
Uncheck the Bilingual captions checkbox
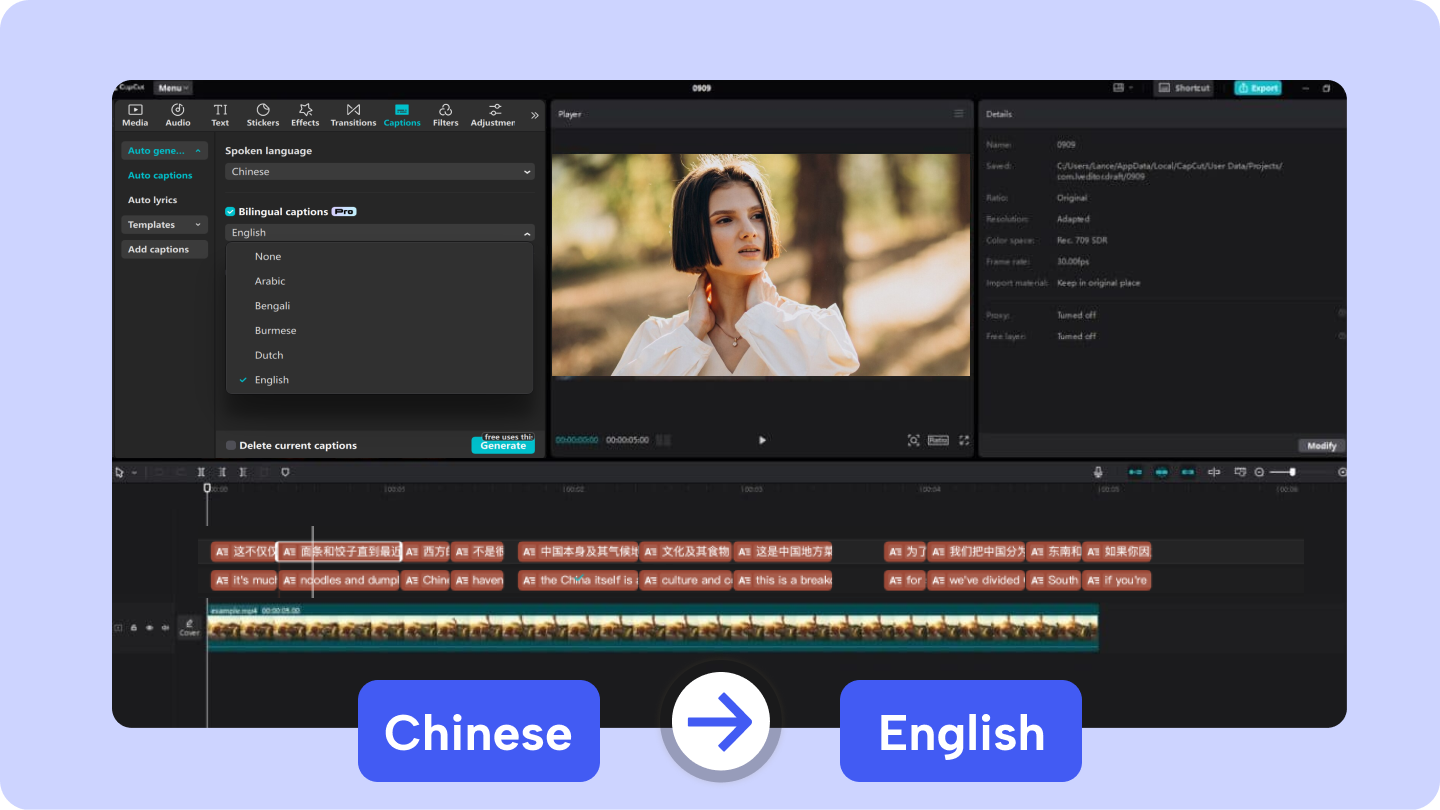[x=231, y=212]
